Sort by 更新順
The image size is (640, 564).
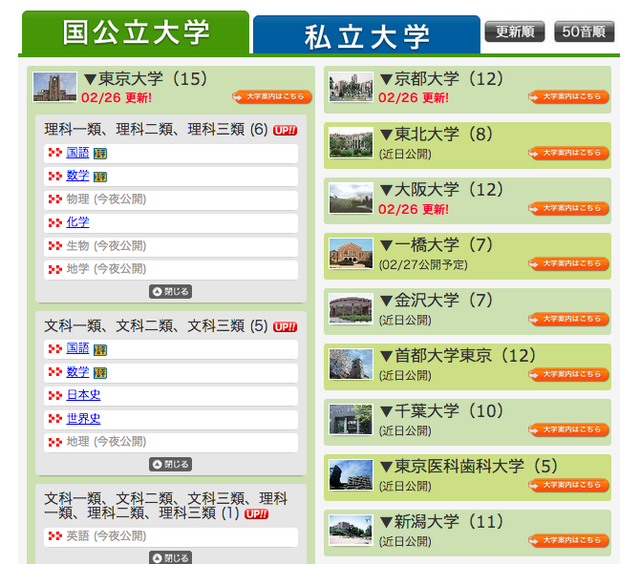point(515,31)
